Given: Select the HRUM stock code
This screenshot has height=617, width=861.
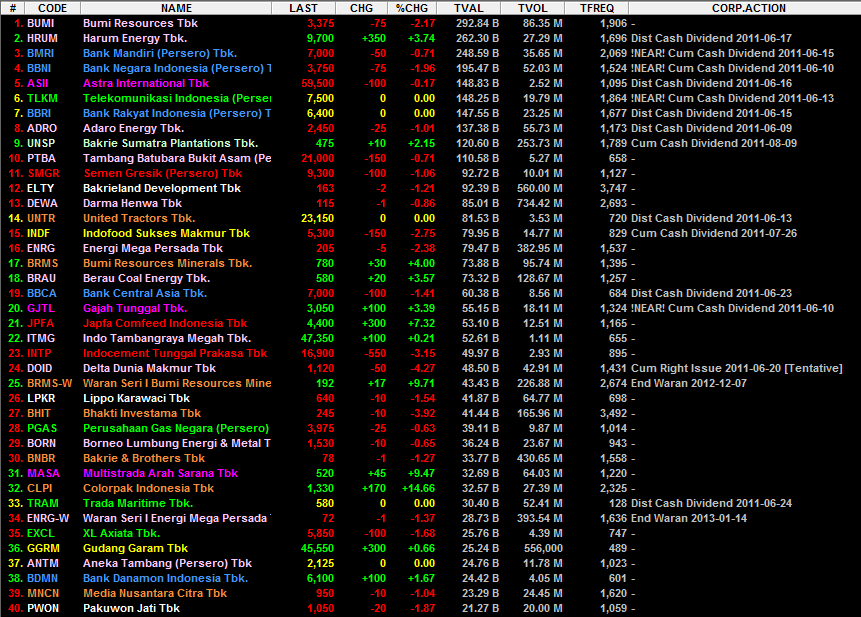Looking at the screenshot, I should (x=42, y=38).
